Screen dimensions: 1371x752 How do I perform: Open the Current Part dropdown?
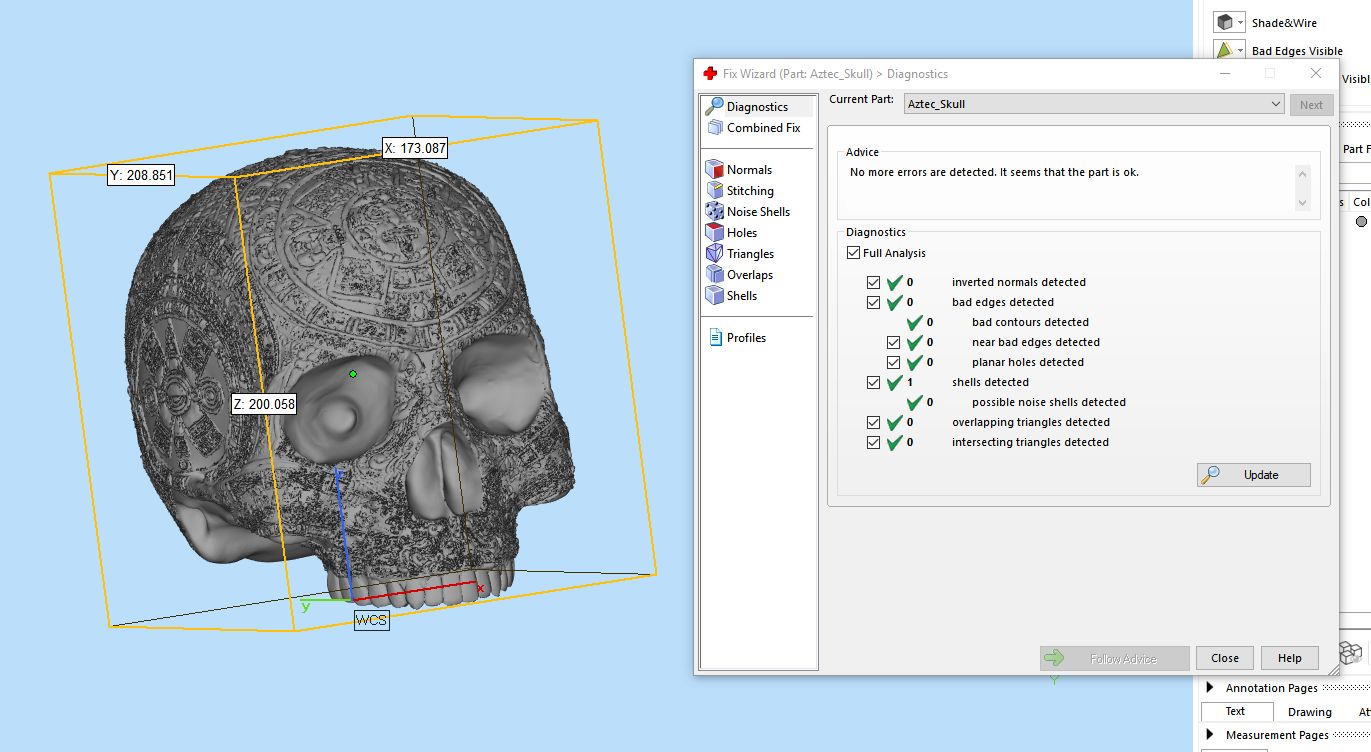(1275, 104)
